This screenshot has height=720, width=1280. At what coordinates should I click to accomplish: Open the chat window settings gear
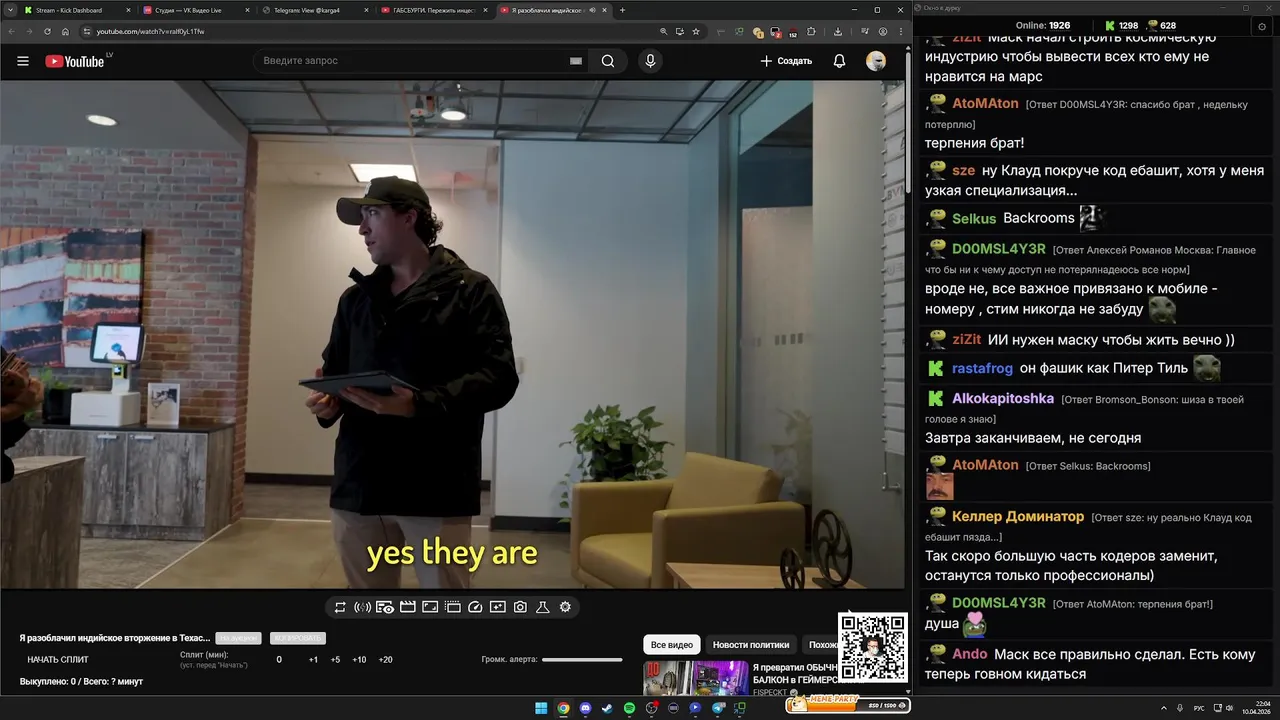1262,26
